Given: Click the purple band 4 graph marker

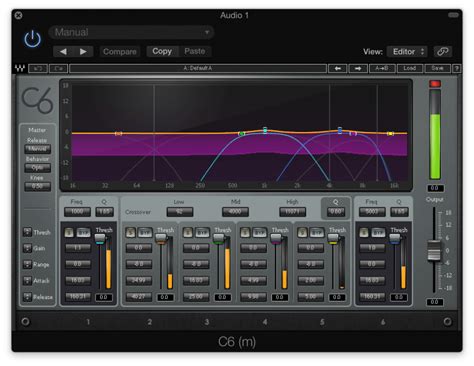Looking at the screenshot, I should click(353, 133).
